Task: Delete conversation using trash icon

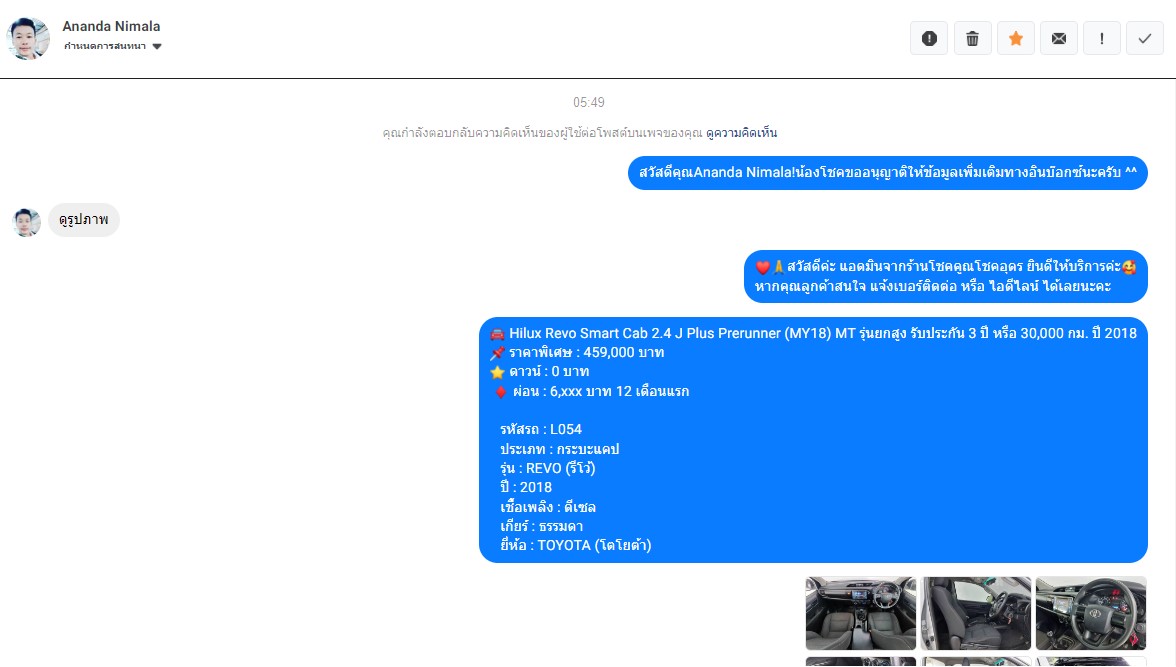Action: tap(972, 38)
